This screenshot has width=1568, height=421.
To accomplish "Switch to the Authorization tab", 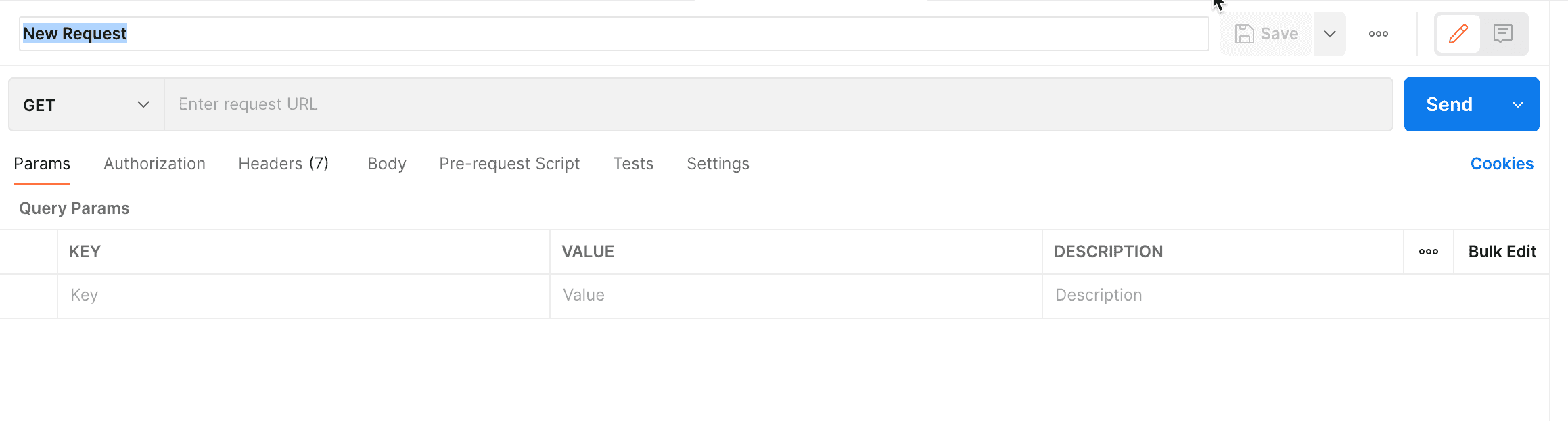I will [x=154, y=164].
